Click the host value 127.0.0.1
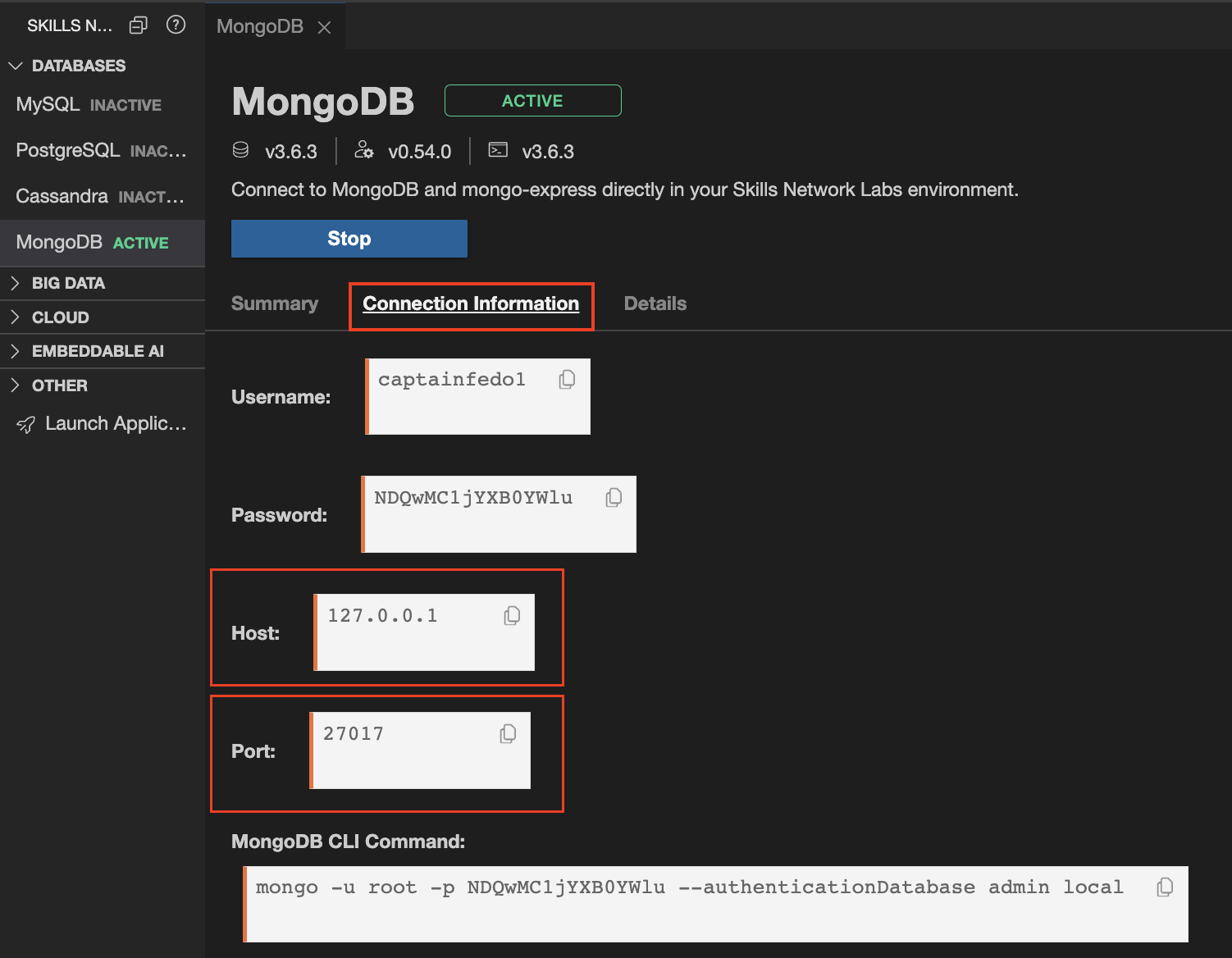Viewport: 1232px width, 958px height. coord(383,616)
